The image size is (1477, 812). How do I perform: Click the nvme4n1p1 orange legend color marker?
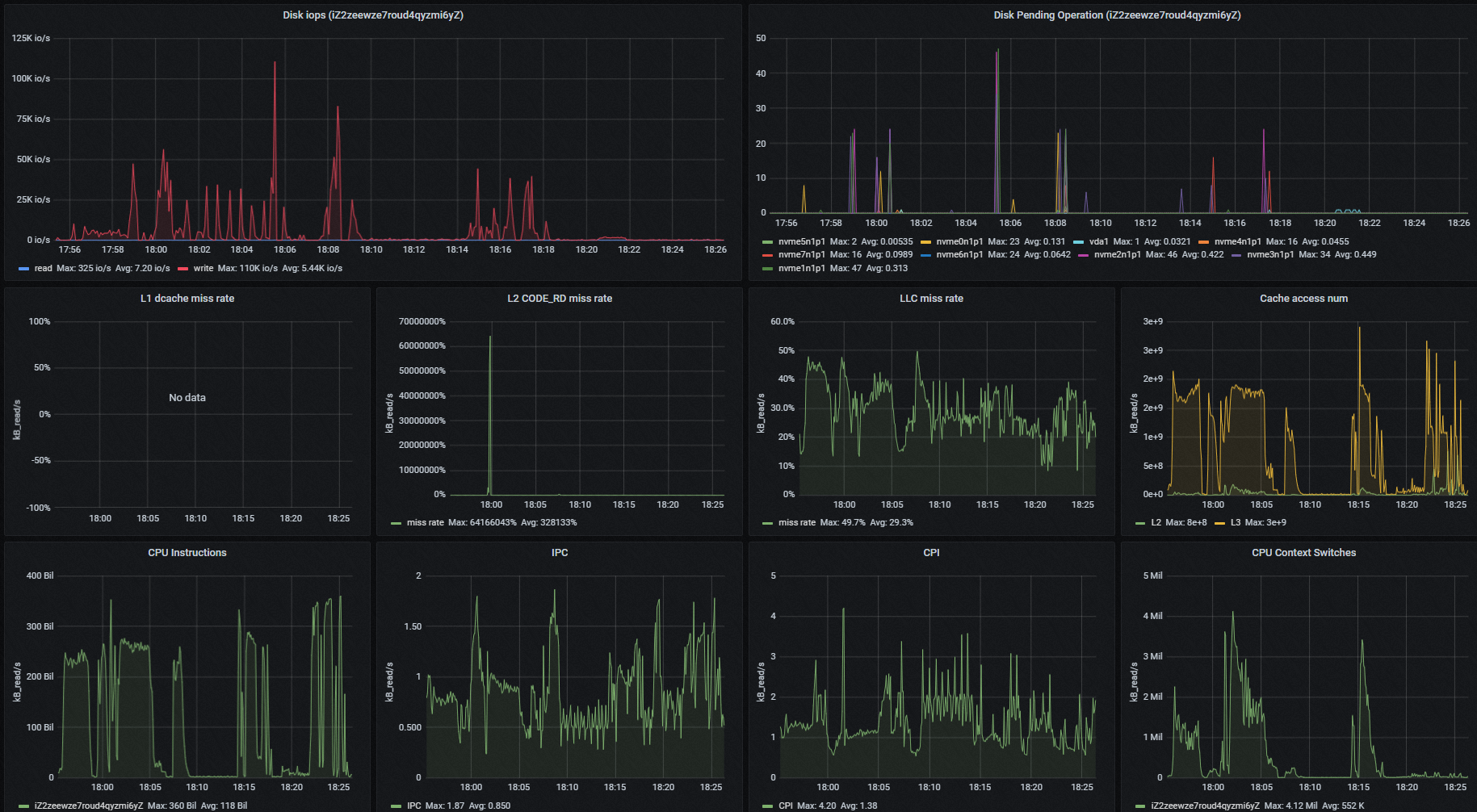click(x=1203, y=241)
